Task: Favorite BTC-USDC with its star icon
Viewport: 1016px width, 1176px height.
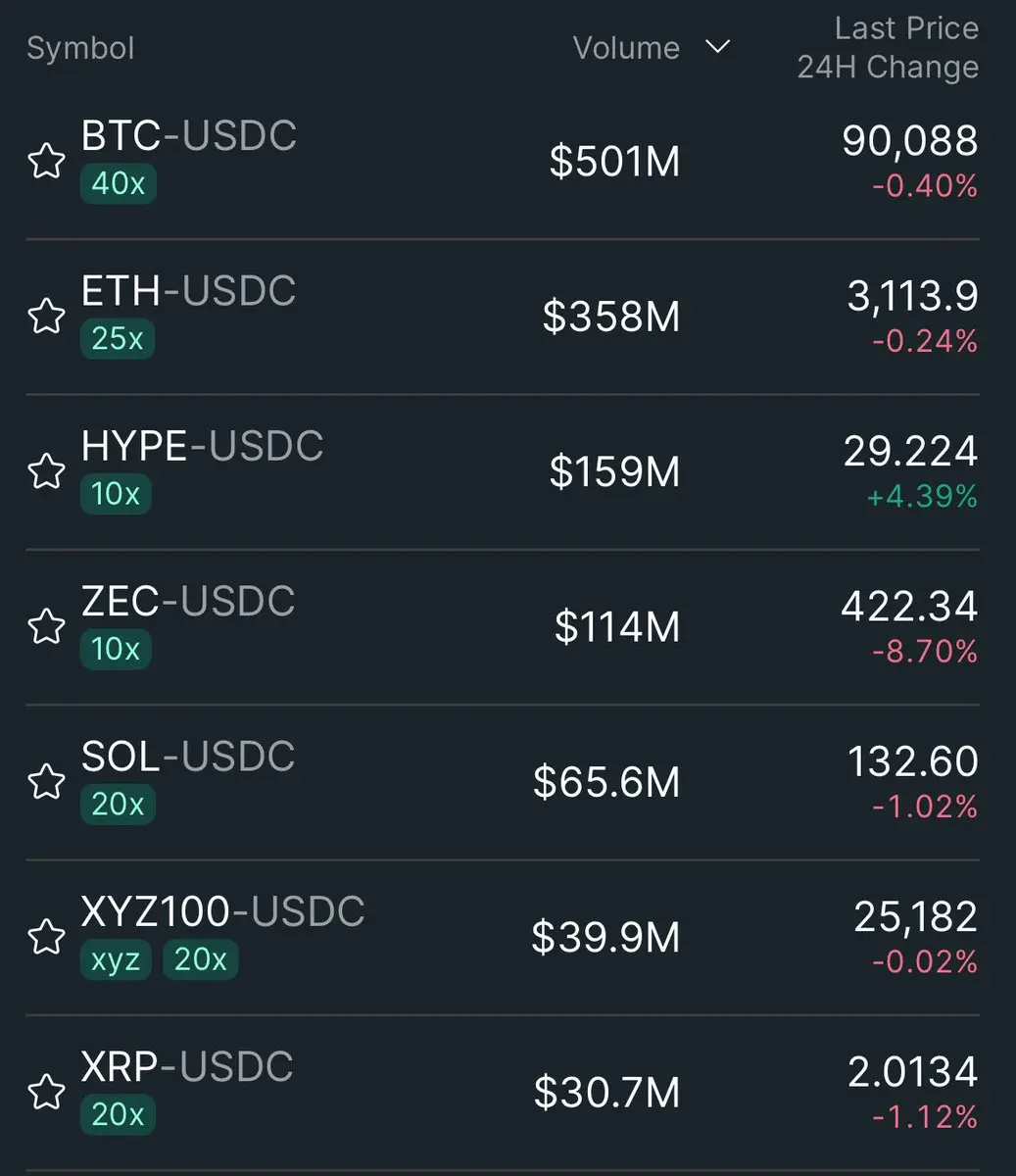Action: click(x=46, y=162)
